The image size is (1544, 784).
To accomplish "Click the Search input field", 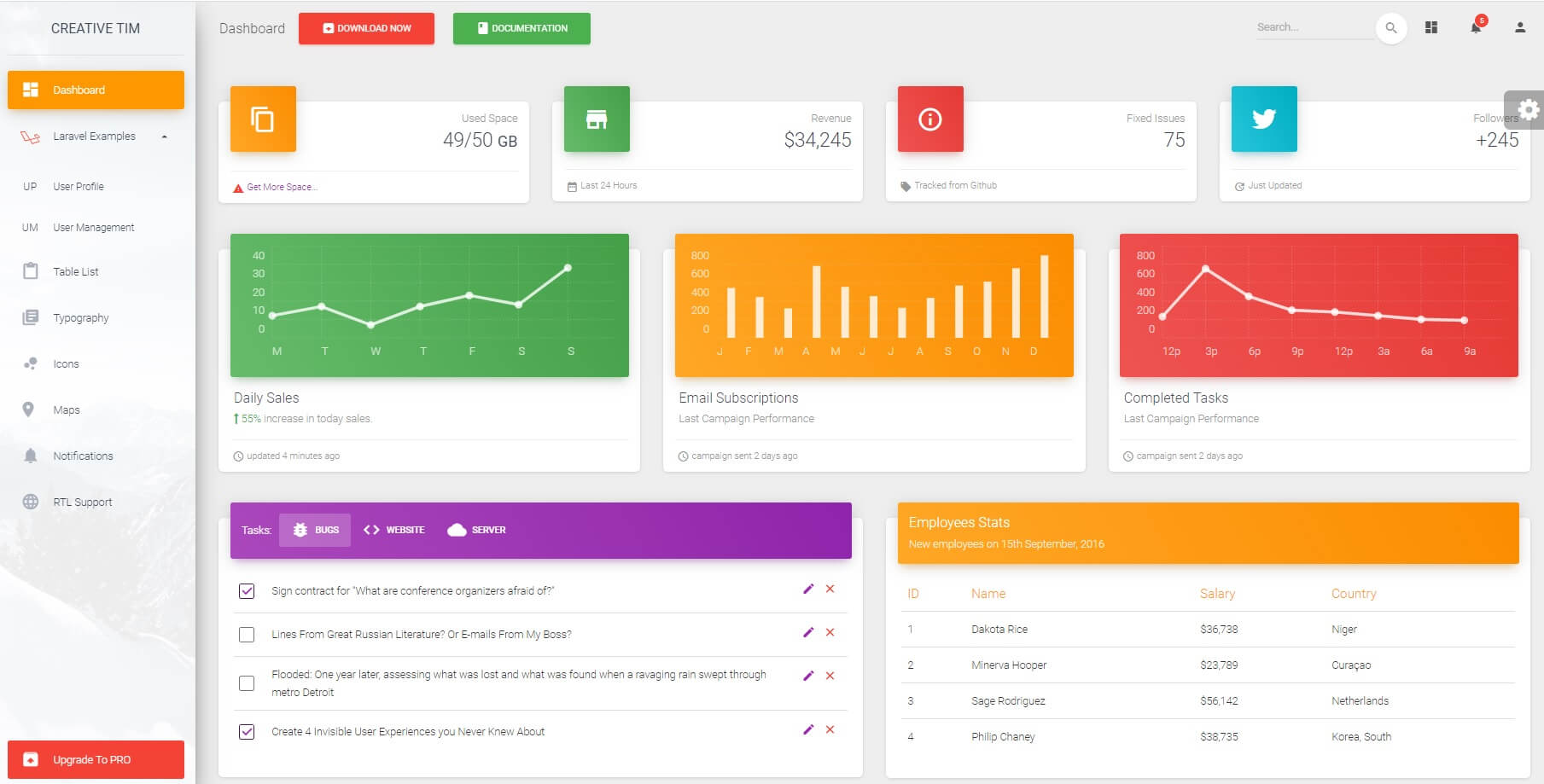I will (1314, 26).
